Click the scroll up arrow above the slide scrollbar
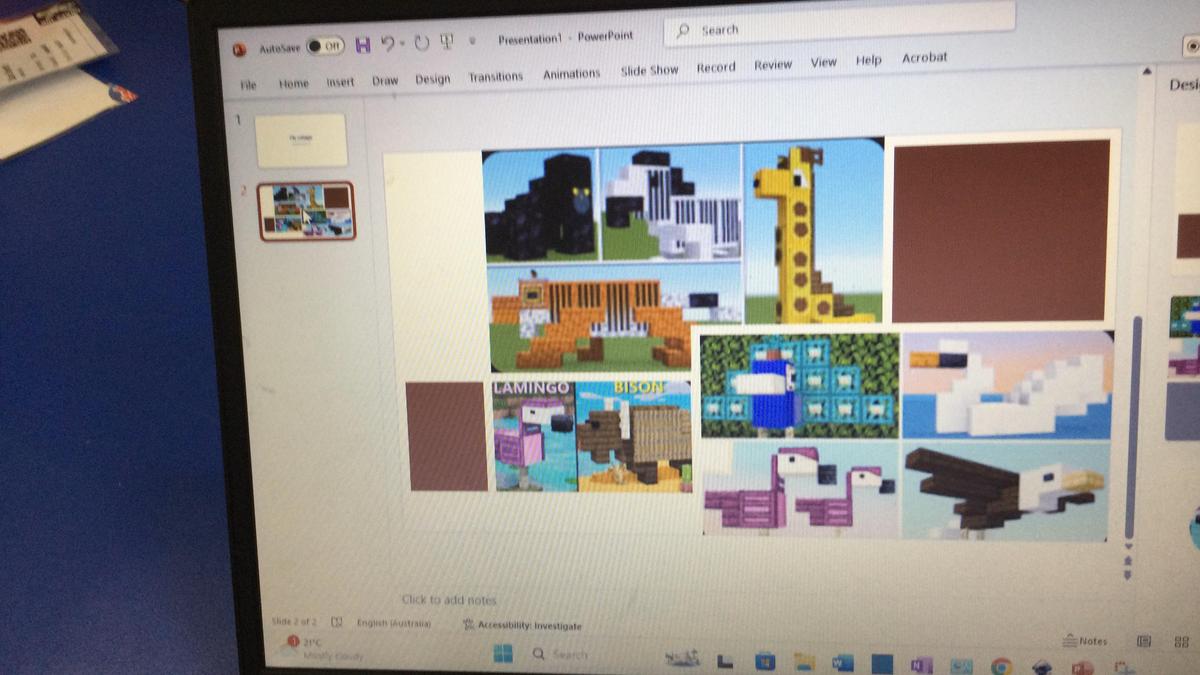Screen dimensions: 1200x675 [x=1147, y=71]
